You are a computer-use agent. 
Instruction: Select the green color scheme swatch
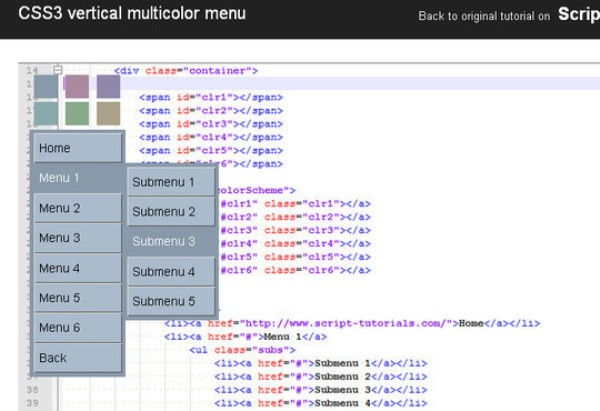coord(76,114)
